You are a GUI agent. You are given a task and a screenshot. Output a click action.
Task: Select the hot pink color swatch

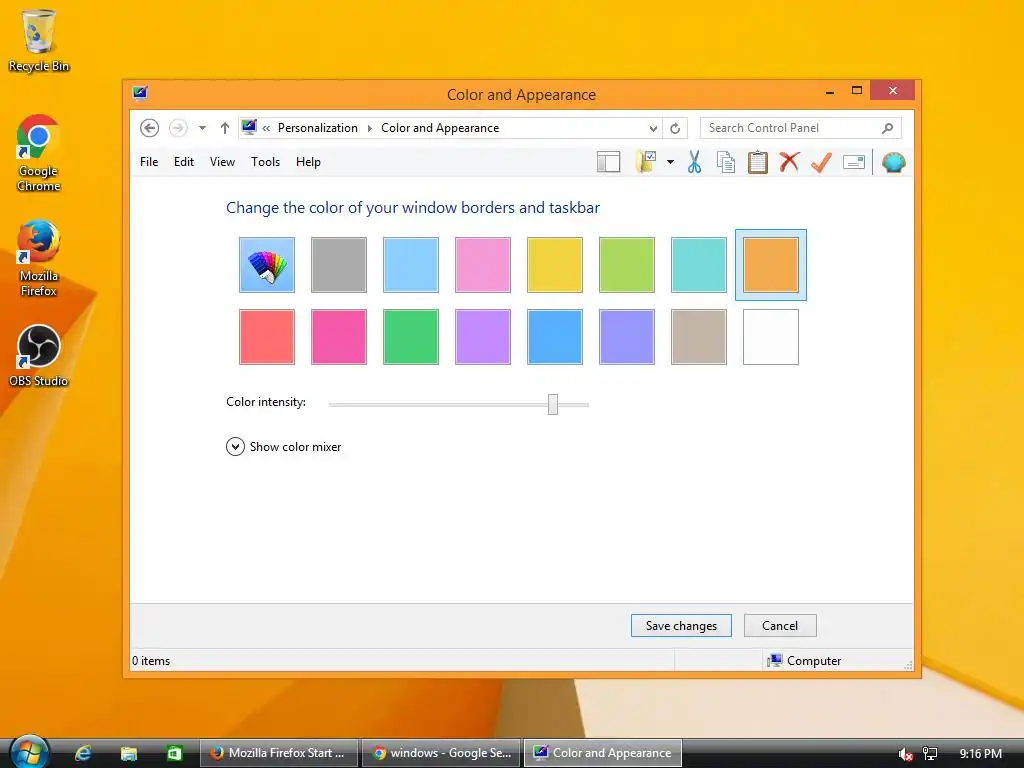click(339, 337)
